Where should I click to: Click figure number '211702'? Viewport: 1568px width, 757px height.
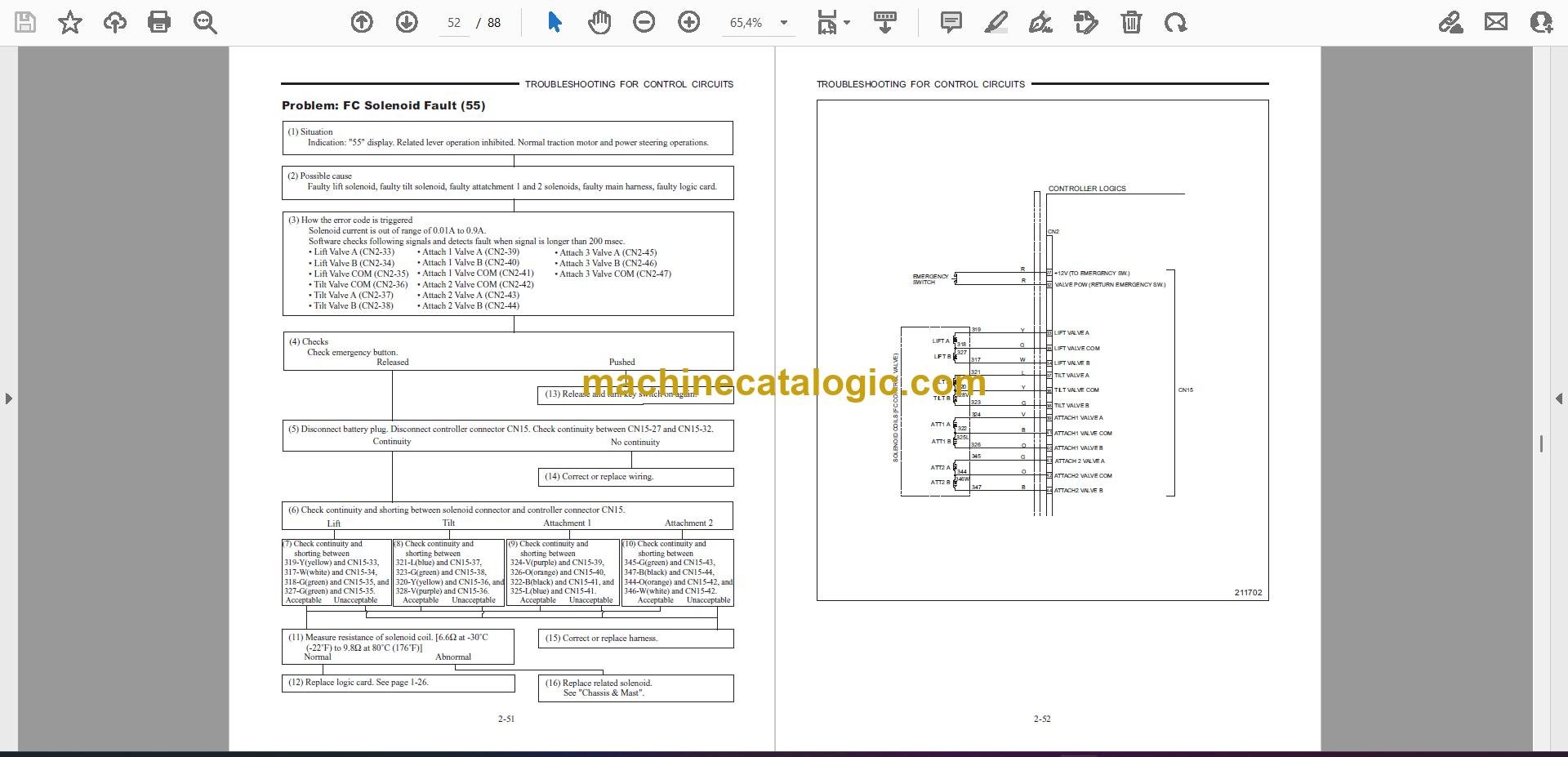pos(1248,593)
